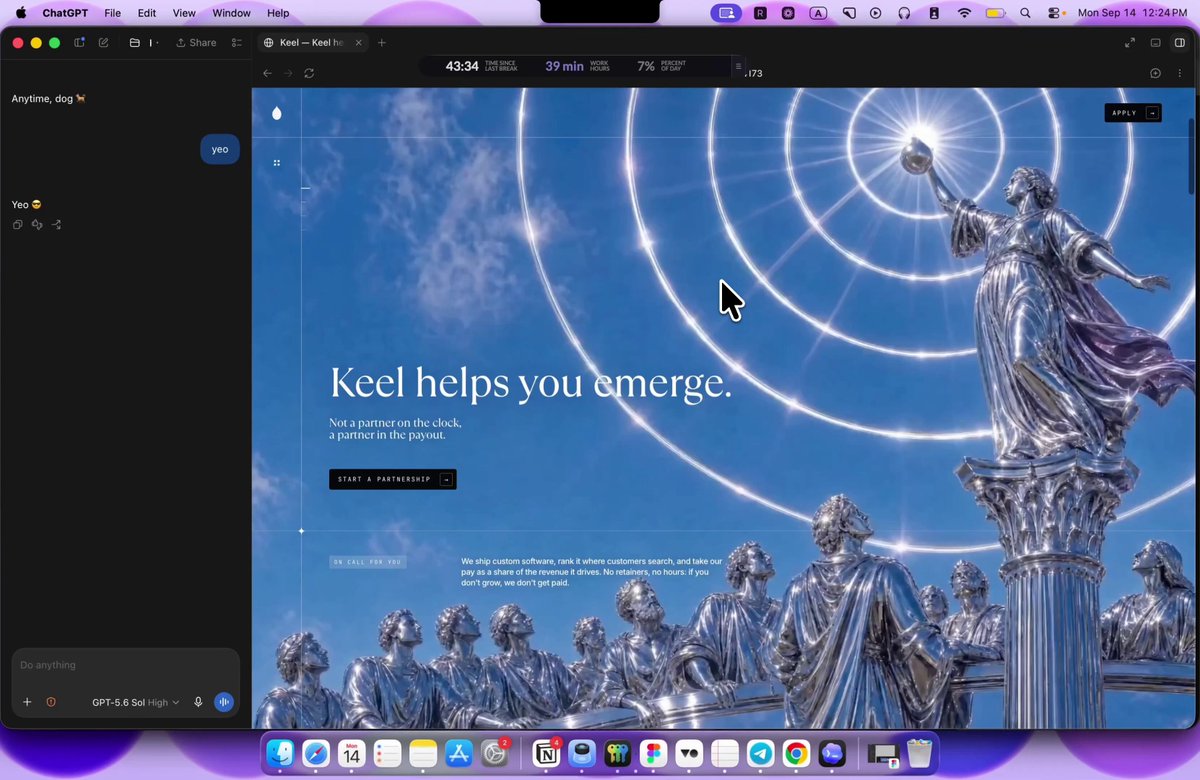1200x780 pixels.
Task: Start a new chat with the compose icon
Action: 103,43
